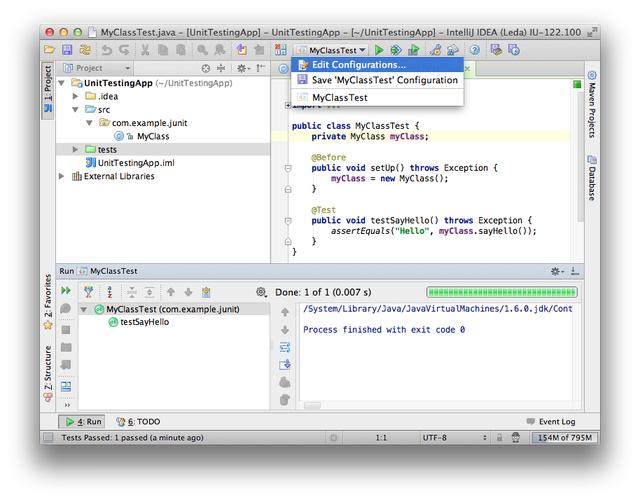Switch to the 6: TODO tab

[x=138, y=422]
